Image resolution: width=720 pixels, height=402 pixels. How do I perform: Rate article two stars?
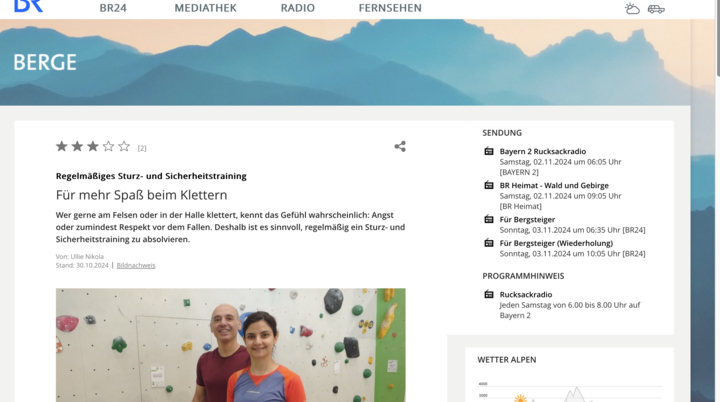[77, 147]
